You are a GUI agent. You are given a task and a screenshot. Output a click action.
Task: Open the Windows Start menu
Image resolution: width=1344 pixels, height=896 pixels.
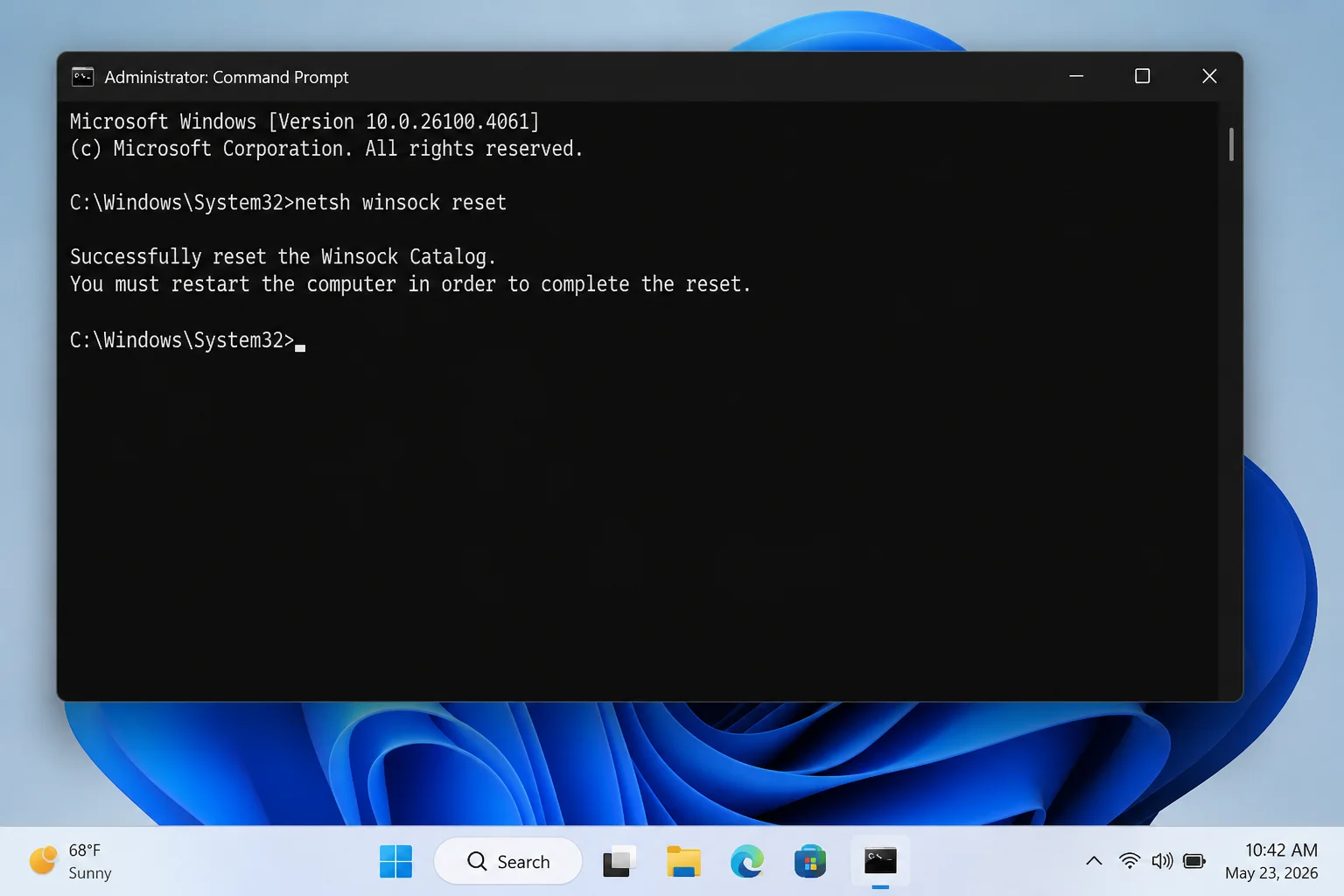(x=395, y=862)
